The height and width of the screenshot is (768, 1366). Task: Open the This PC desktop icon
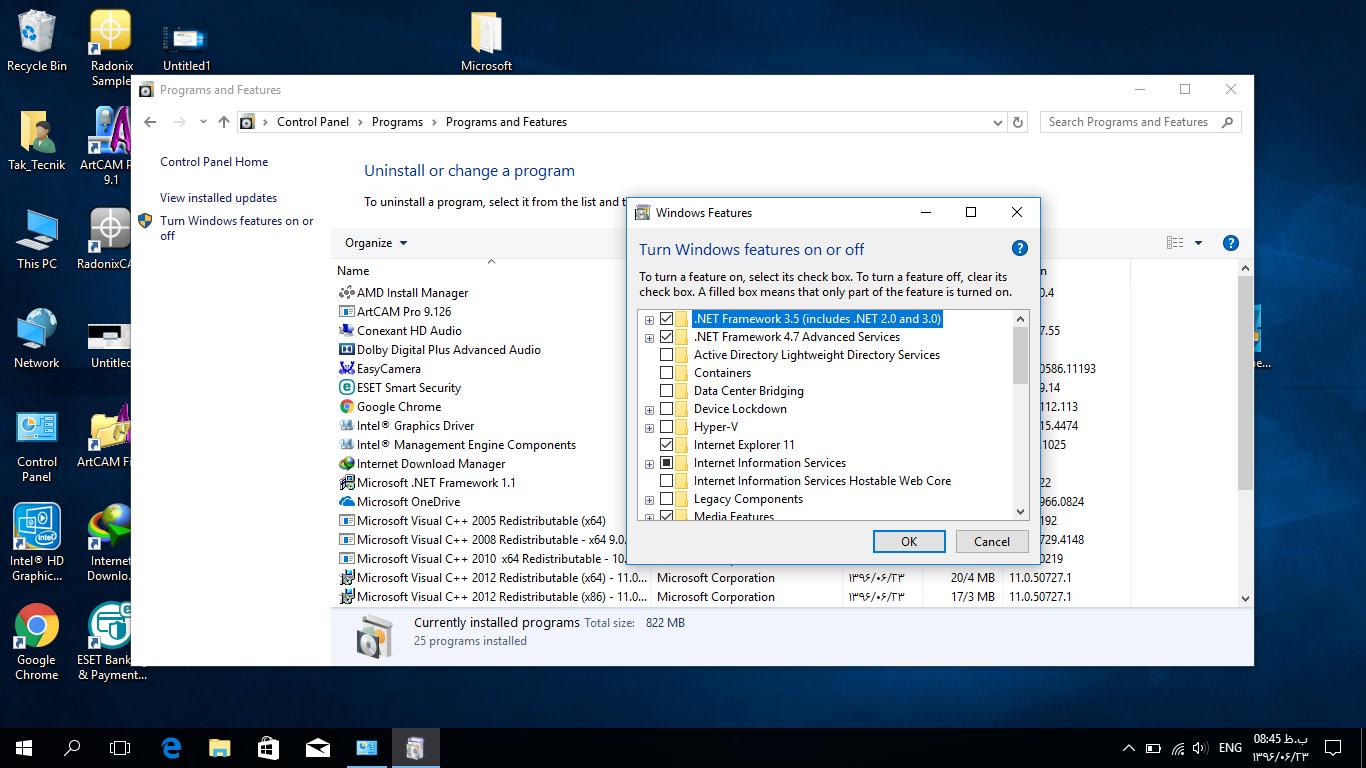click(37, 240)
